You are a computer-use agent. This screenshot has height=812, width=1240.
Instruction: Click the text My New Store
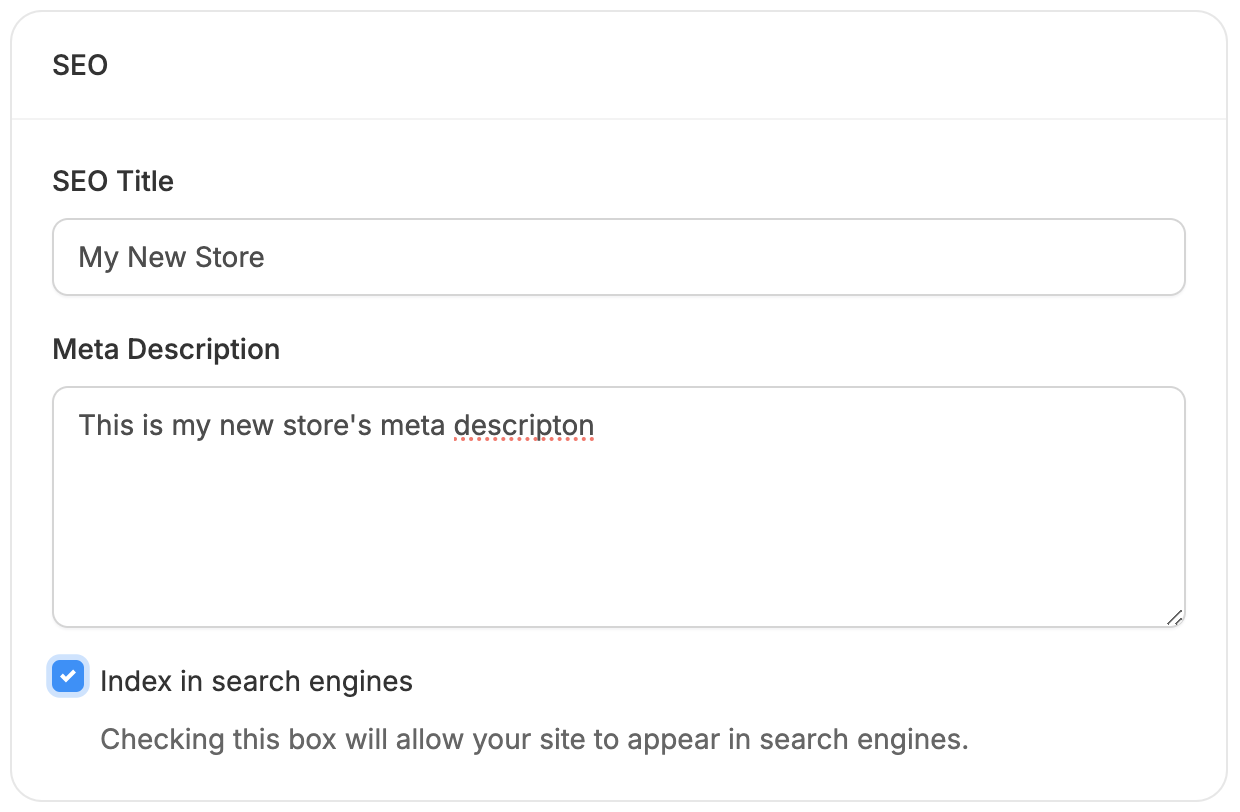(171, 257)
